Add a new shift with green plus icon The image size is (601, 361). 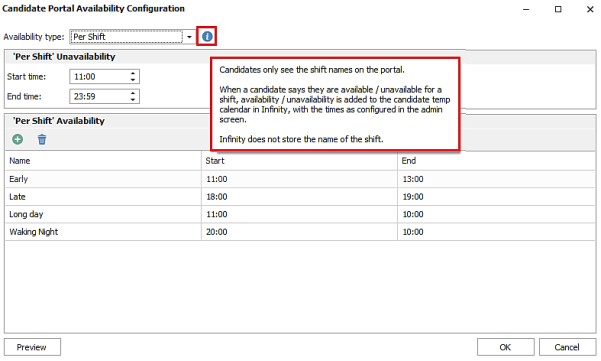tap(18, 139)
